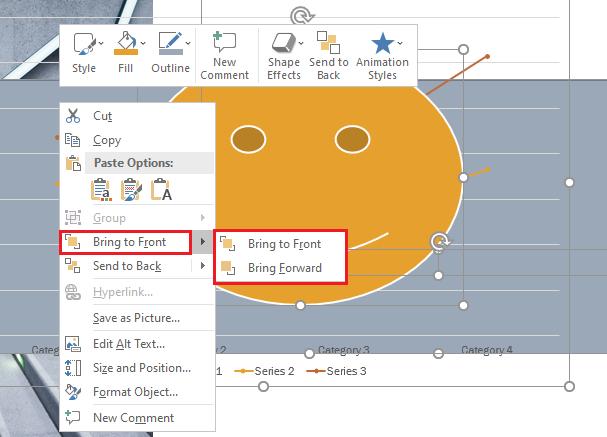This screenshot has height=437, width=607.
Task: Click the Bring to Front context menu icon
Action: (x=73, y=242)
